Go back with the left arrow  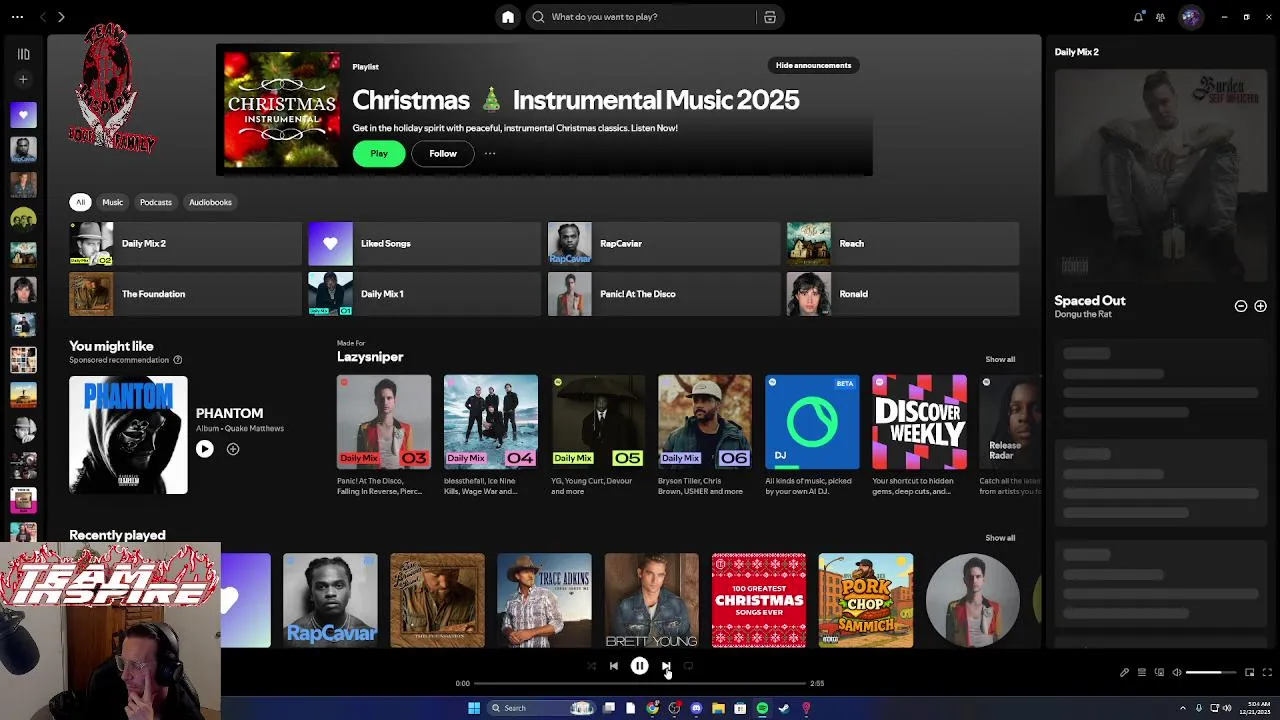[x=43, y=17]
